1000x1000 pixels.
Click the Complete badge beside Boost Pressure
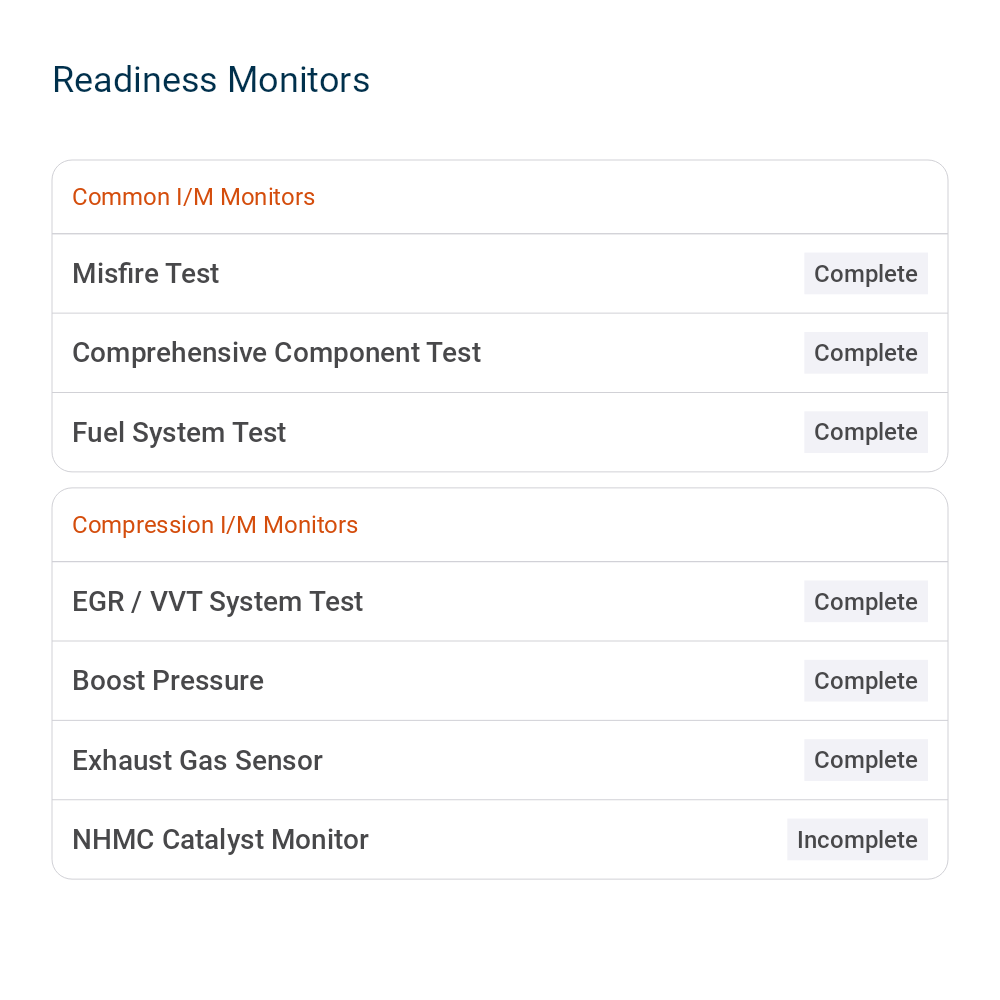point(865,681)
